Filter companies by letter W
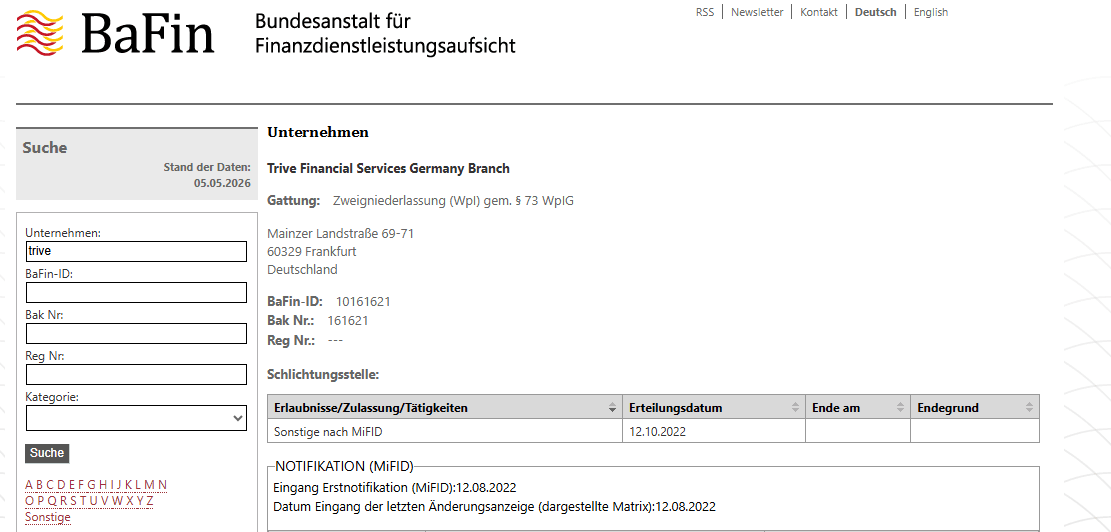Screen dimensions: 1111x532 pos(118,501)
